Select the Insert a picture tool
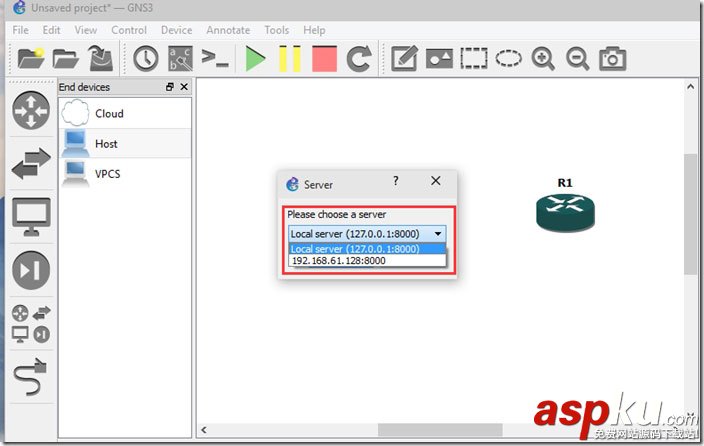 [439, 59]
